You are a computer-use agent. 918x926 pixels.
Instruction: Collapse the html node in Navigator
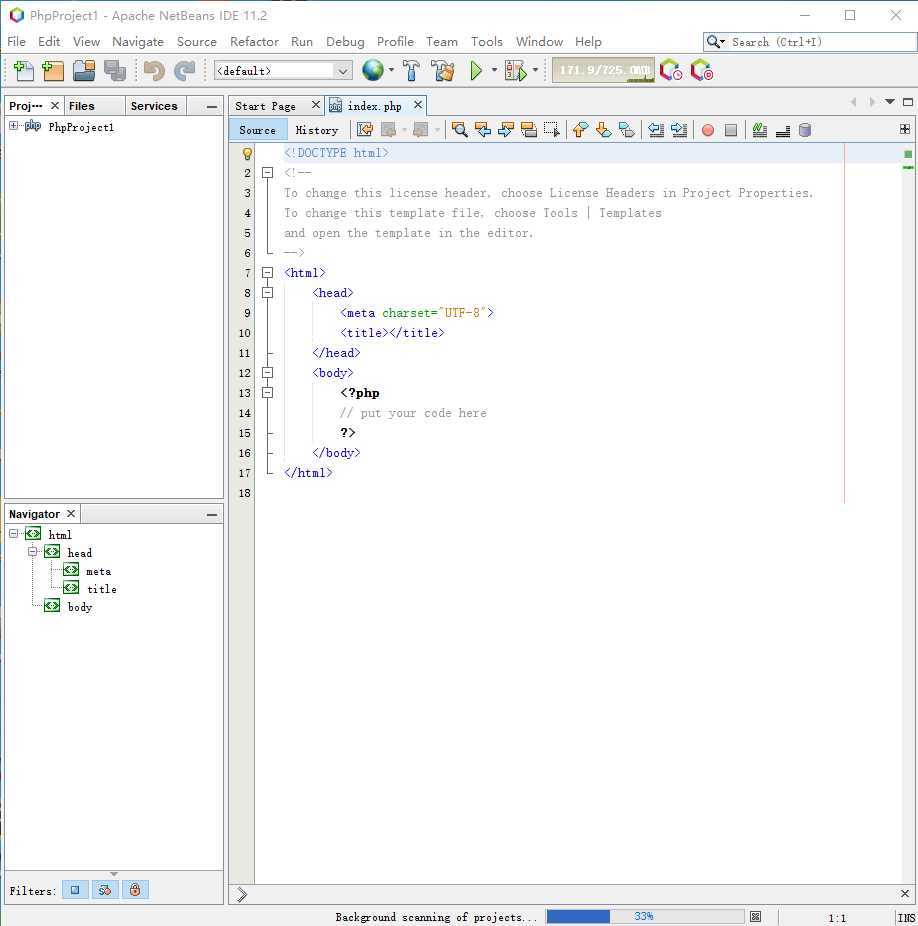(x=14, y=533)
